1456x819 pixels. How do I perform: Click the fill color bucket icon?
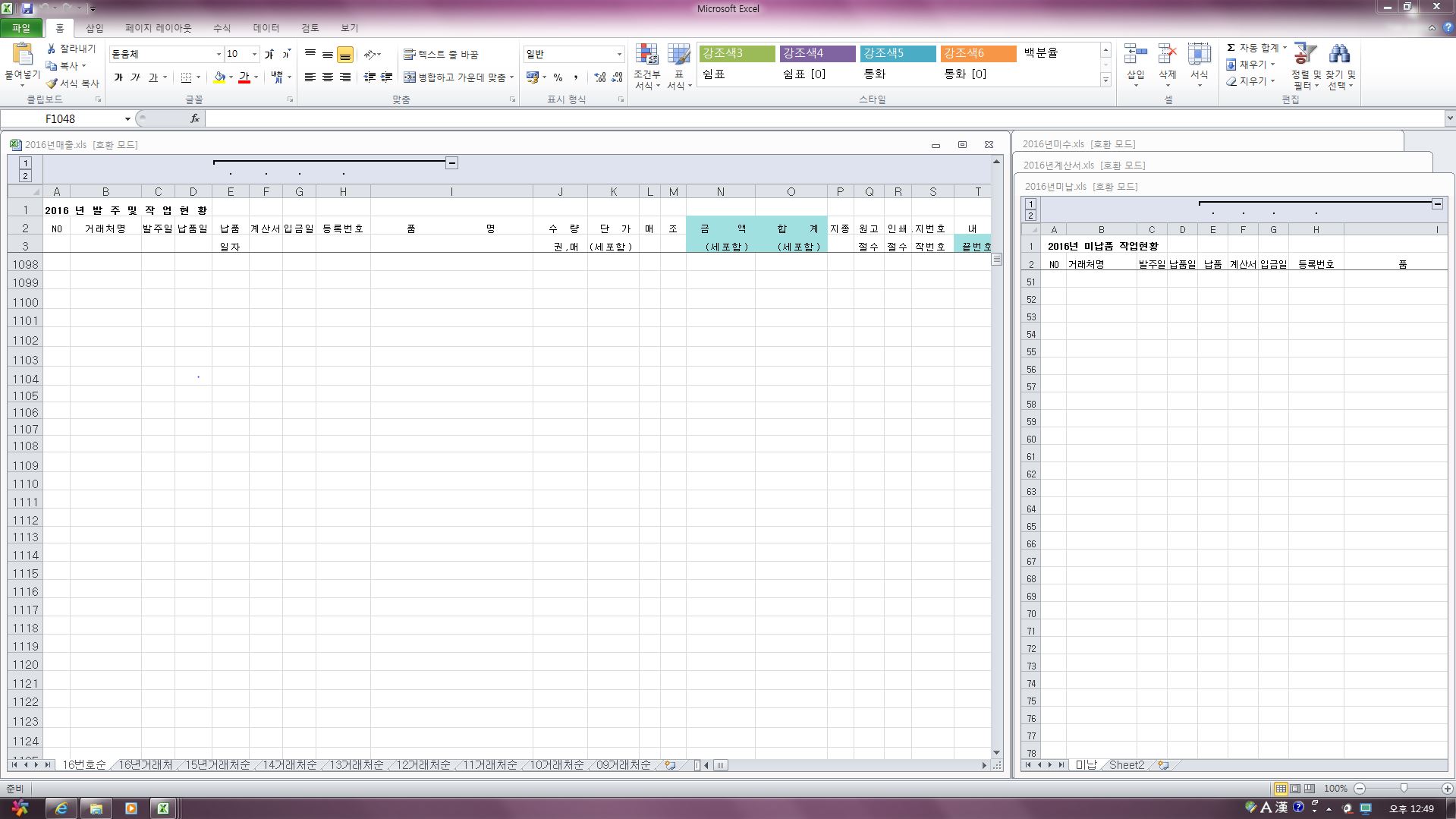219,77
